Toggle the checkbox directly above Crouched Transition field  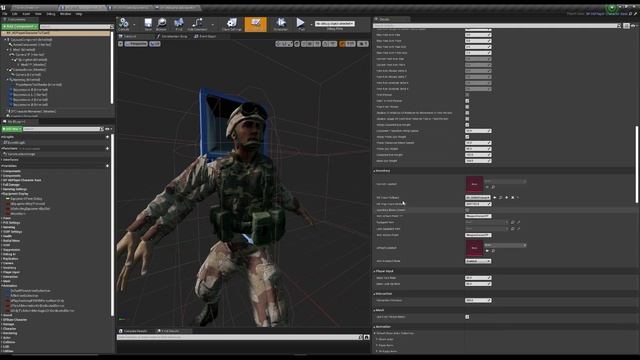click(467, 125)
